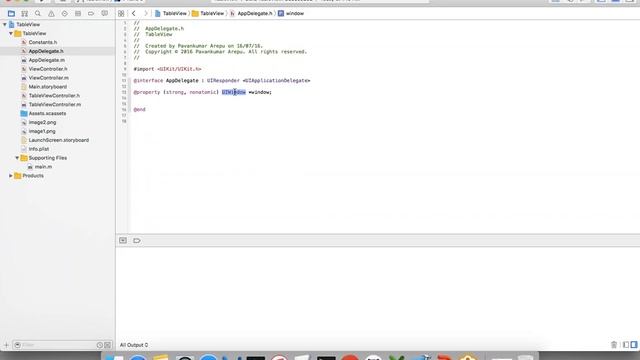Open the Test navigator

(x=64, y=13)
